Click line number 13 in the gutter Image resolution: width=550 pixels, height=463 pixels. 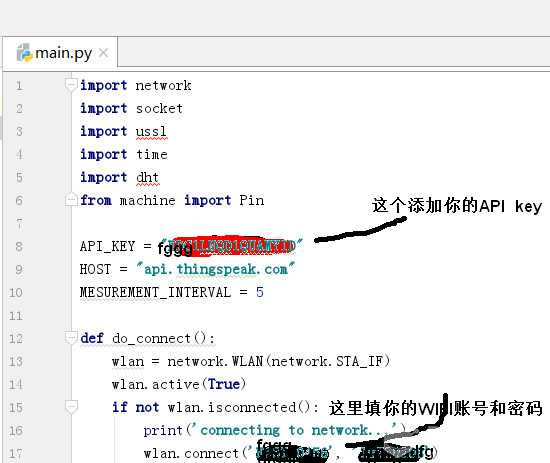coord(16,361)
